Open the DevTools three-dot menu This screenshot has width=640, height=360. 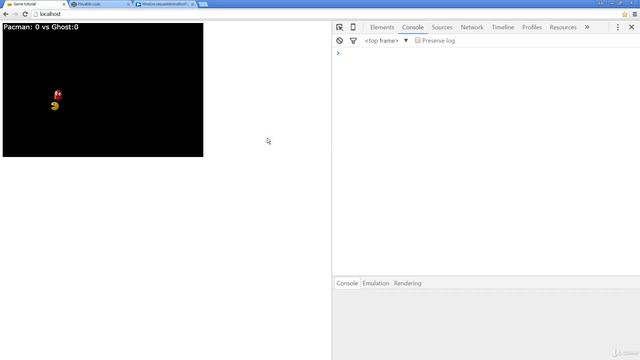[x=618, y=27]
